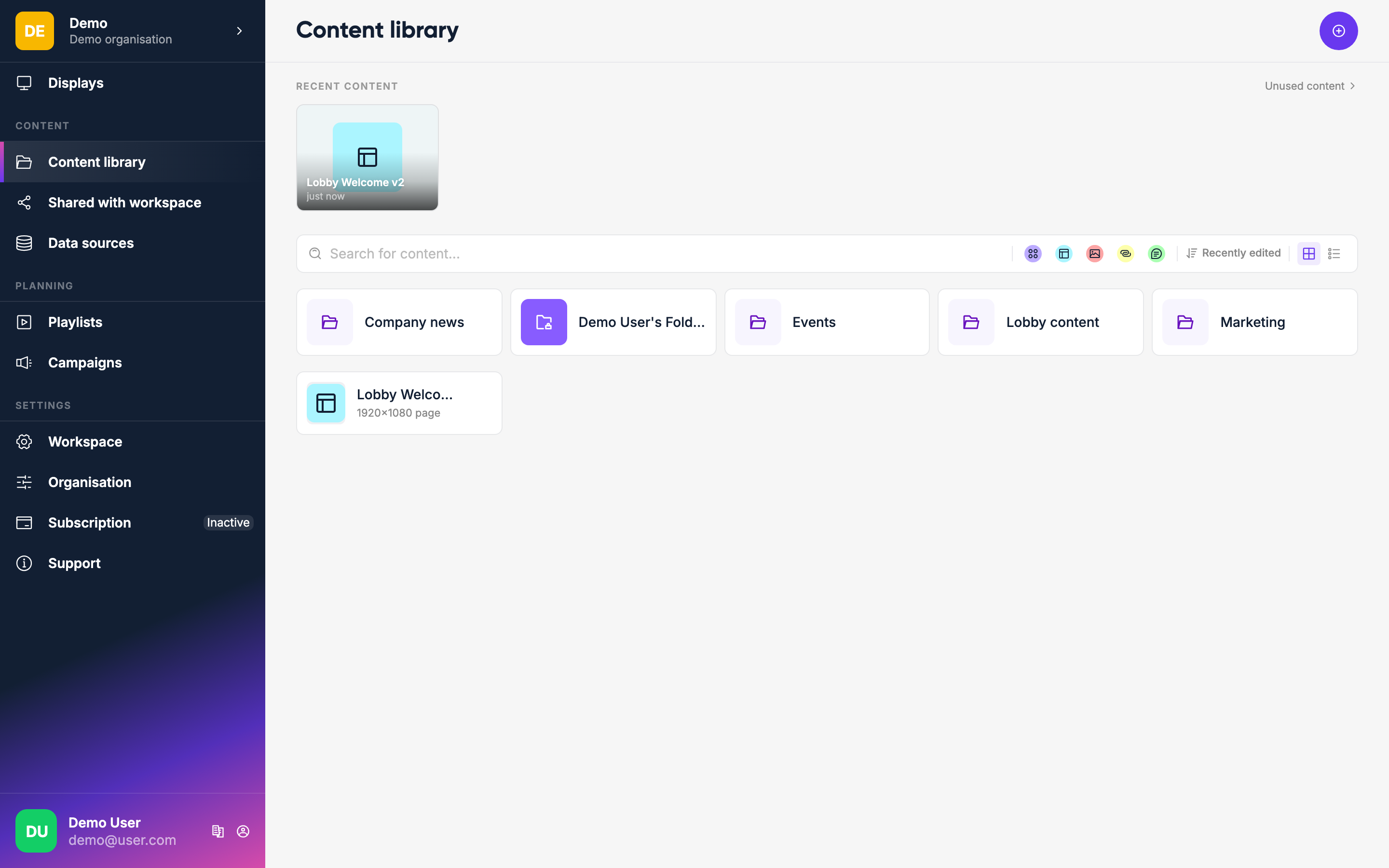The height and width of the screenshot is (868, 1389).
Task: Click the purple create content button
Action: coord(1338,30)
